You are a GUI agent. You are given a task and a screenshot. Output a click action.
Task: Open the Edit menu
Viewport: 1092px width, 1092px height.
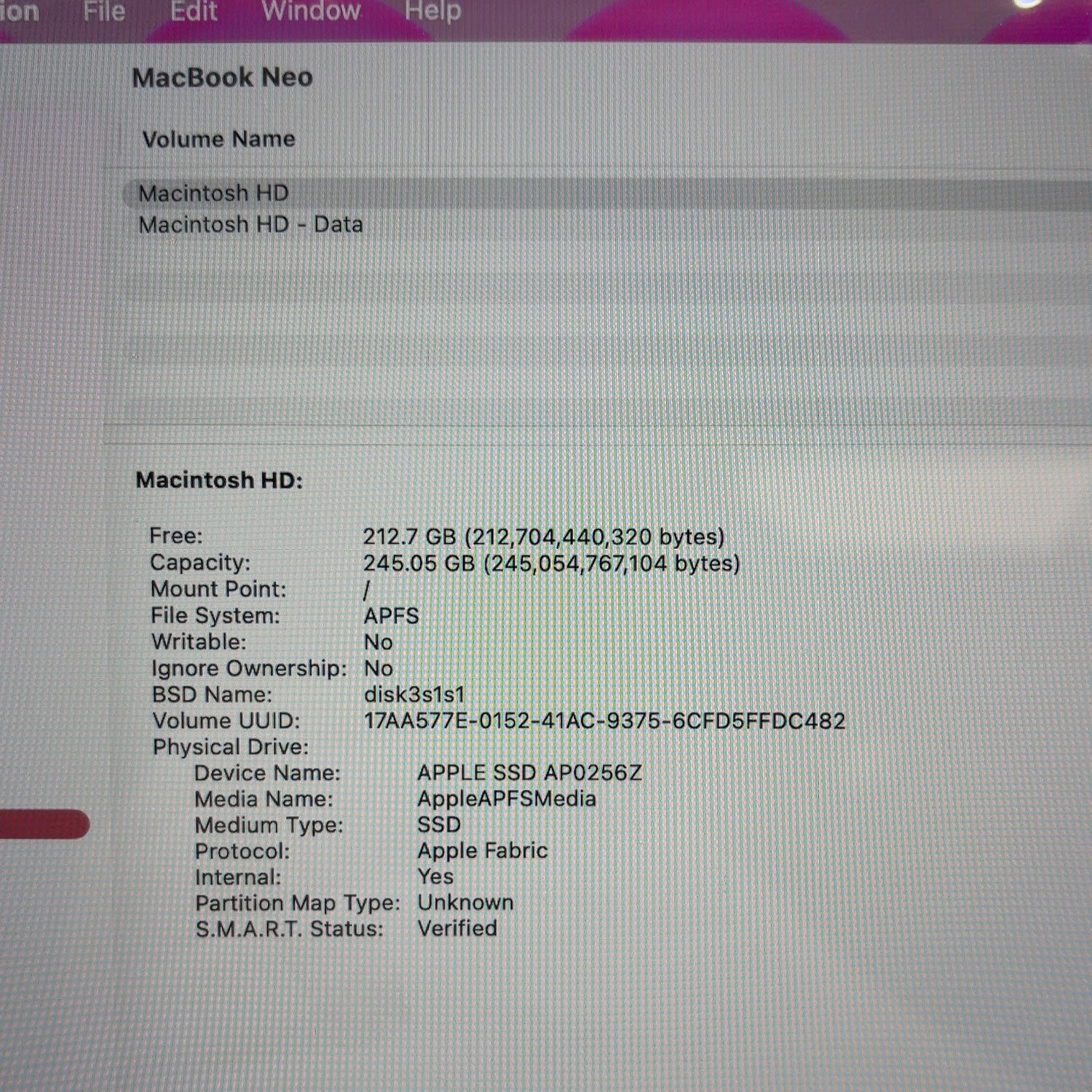coord(194,11)
